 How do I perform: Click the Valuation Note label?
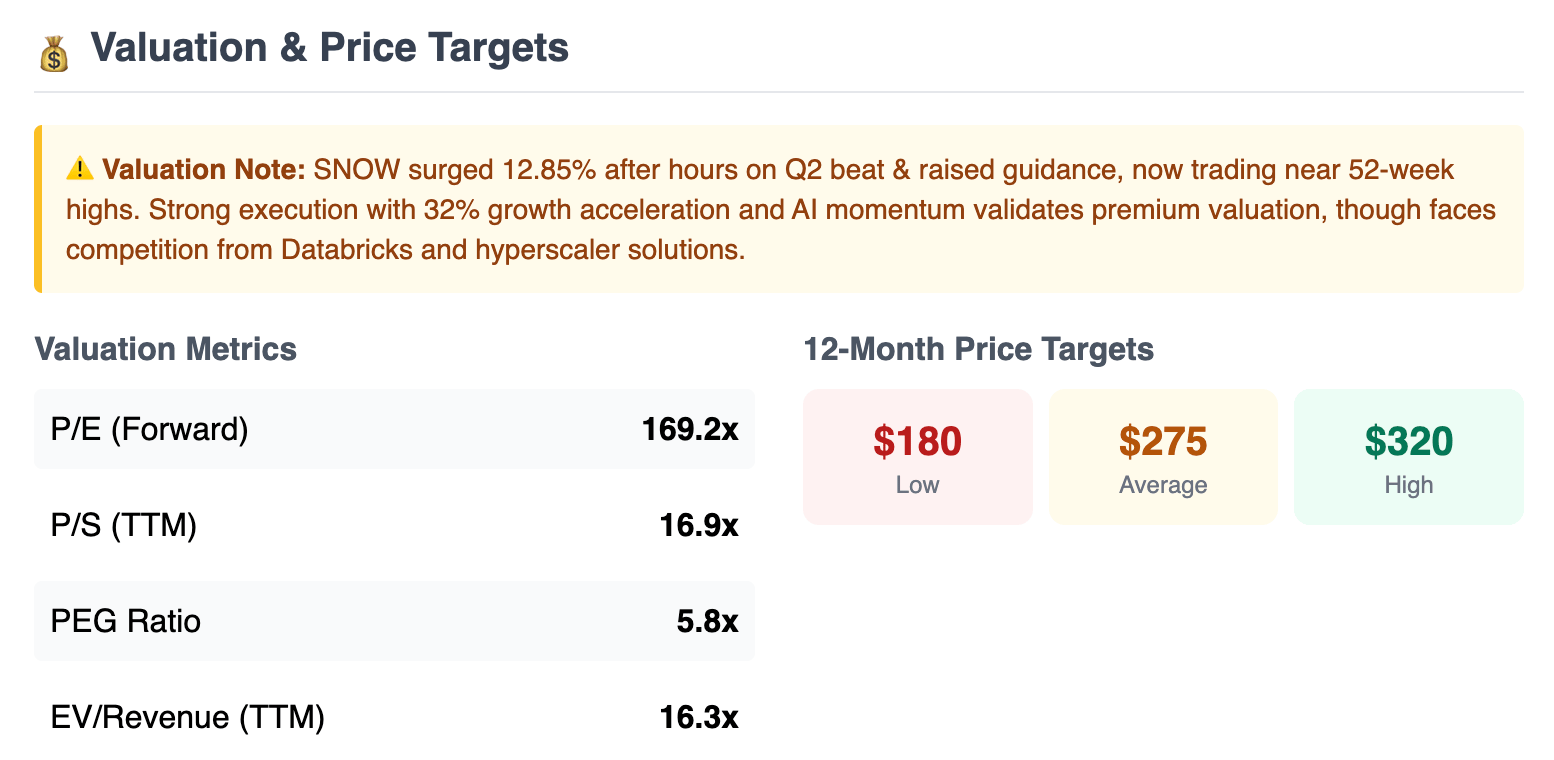pyautogui.click(x=203, y=169)
